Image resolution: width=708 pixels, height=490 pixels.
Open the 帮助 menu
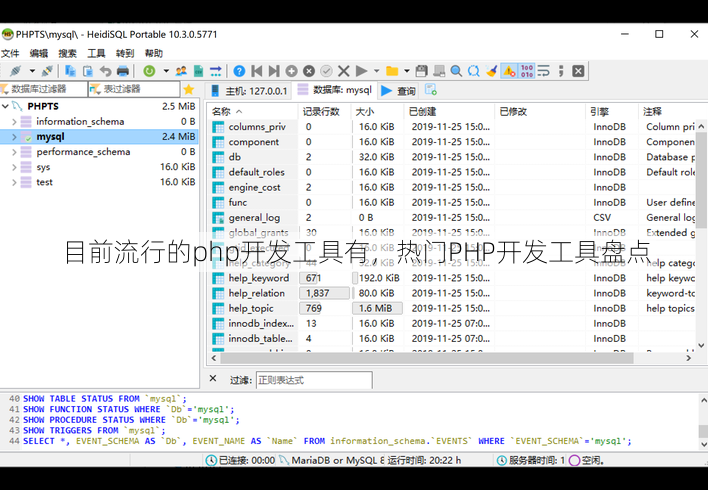click(x=154, y=54)
